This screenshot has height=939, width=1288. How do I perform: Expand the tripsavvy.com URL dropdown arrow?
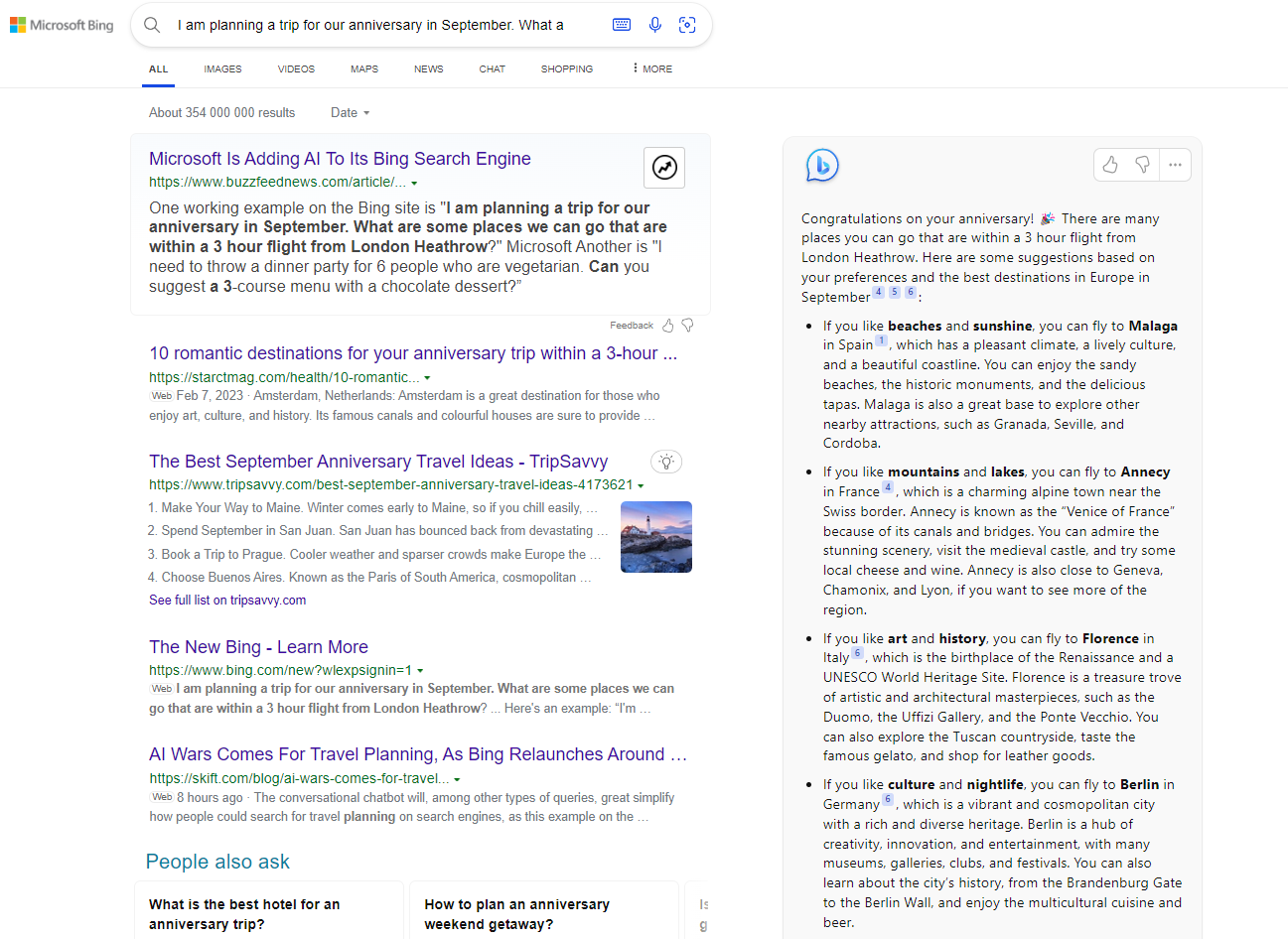(x=641, y=485)
